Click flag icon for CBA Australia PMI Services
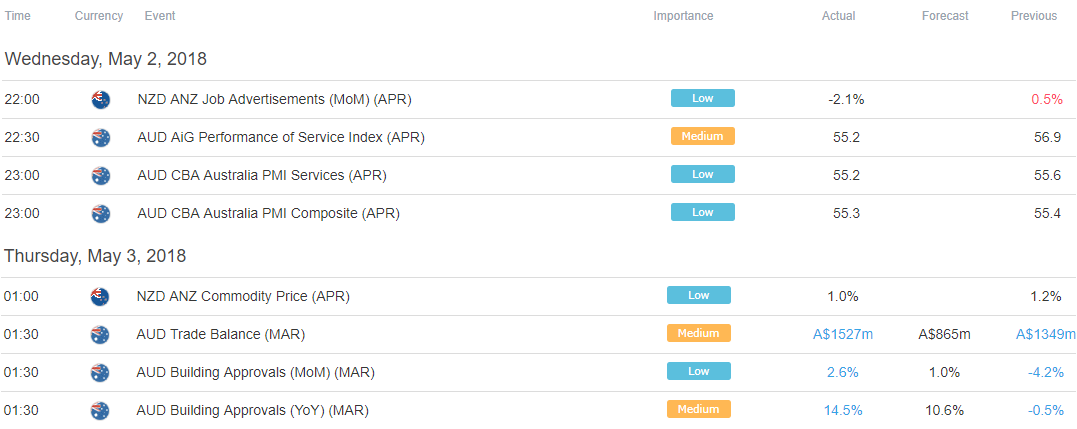 click(x=100, y=175)
